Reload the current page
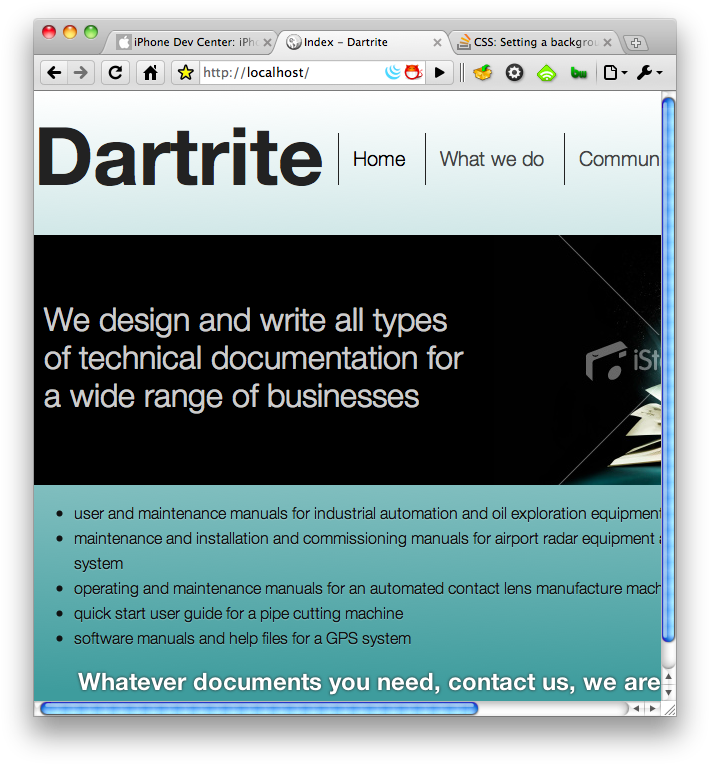 coord(115,72)
